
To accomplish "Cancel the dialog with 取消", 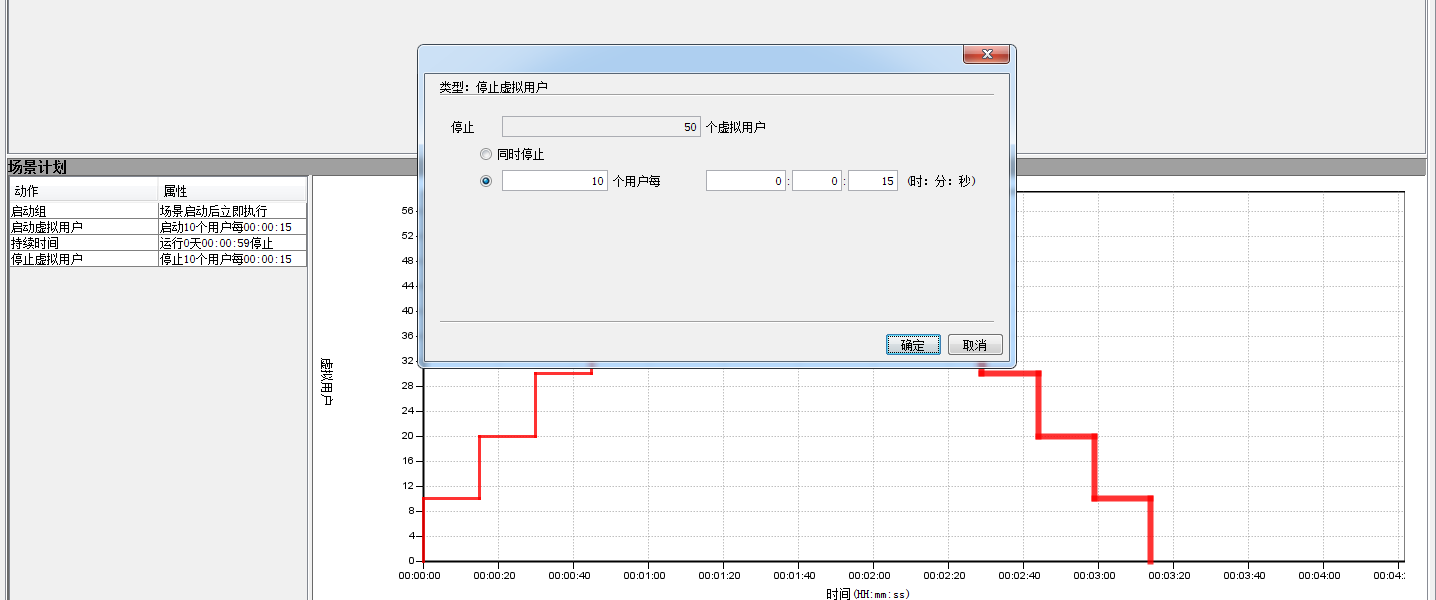I will 974,345.
